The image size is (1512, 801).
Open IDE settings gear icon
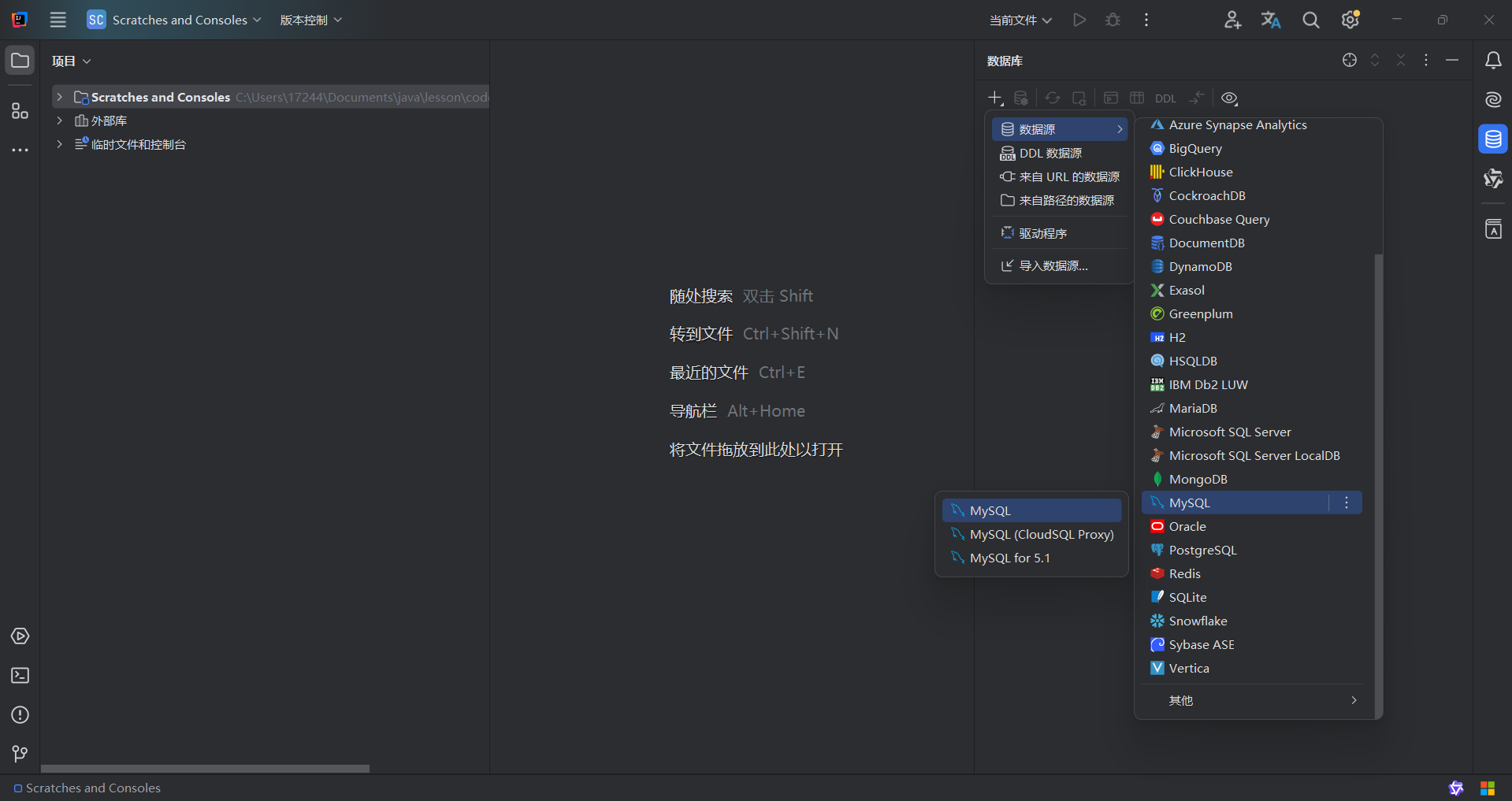1350,20
